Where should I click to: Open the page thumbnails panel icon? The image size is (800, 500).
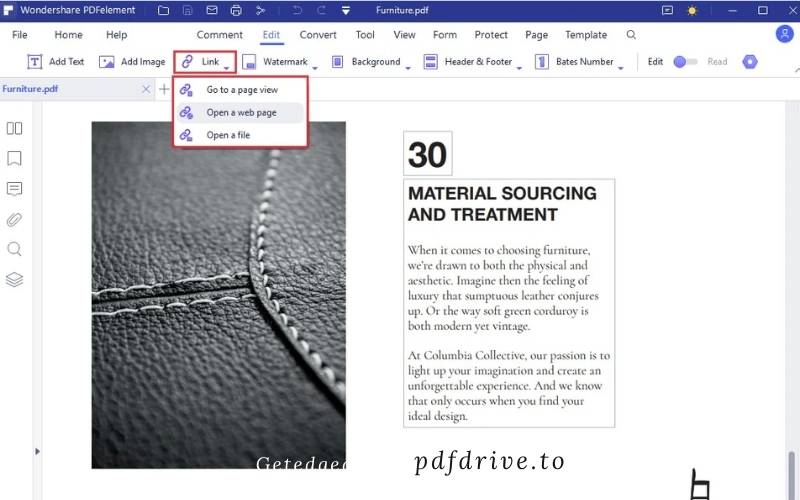coord(14,128)
